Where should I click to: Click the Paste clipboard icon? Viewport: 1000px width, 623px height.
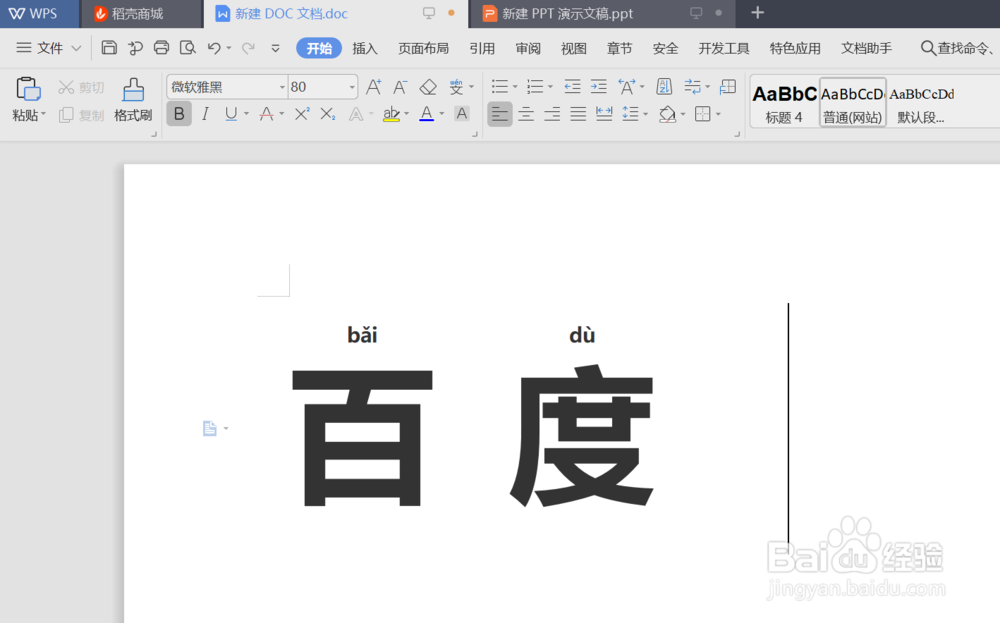[28, 89]
